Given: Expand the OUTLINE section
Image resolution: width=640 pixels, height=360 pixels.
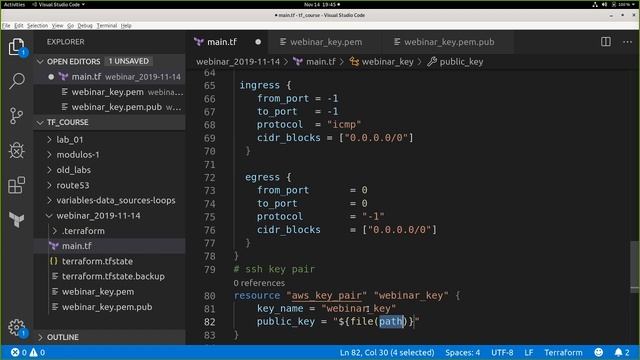Looking at the screenshot, I should point(40,337).
